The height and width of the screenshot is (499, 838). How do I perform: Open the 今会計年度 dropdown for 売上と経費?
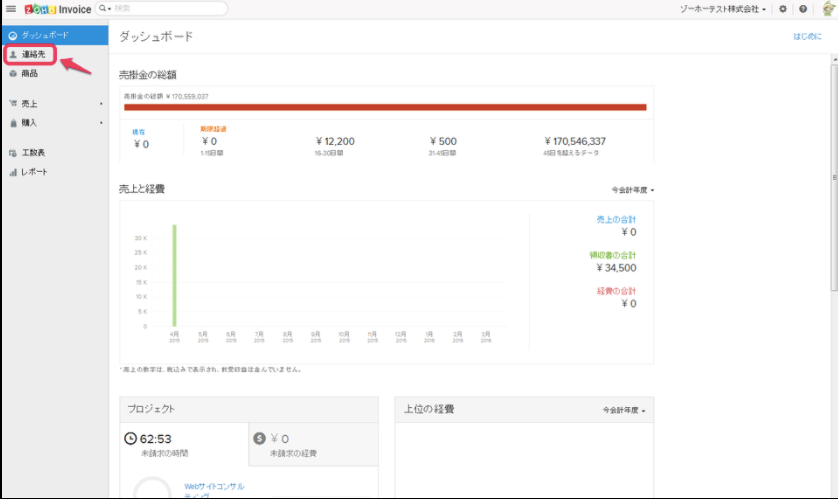(x=633, y=190)
